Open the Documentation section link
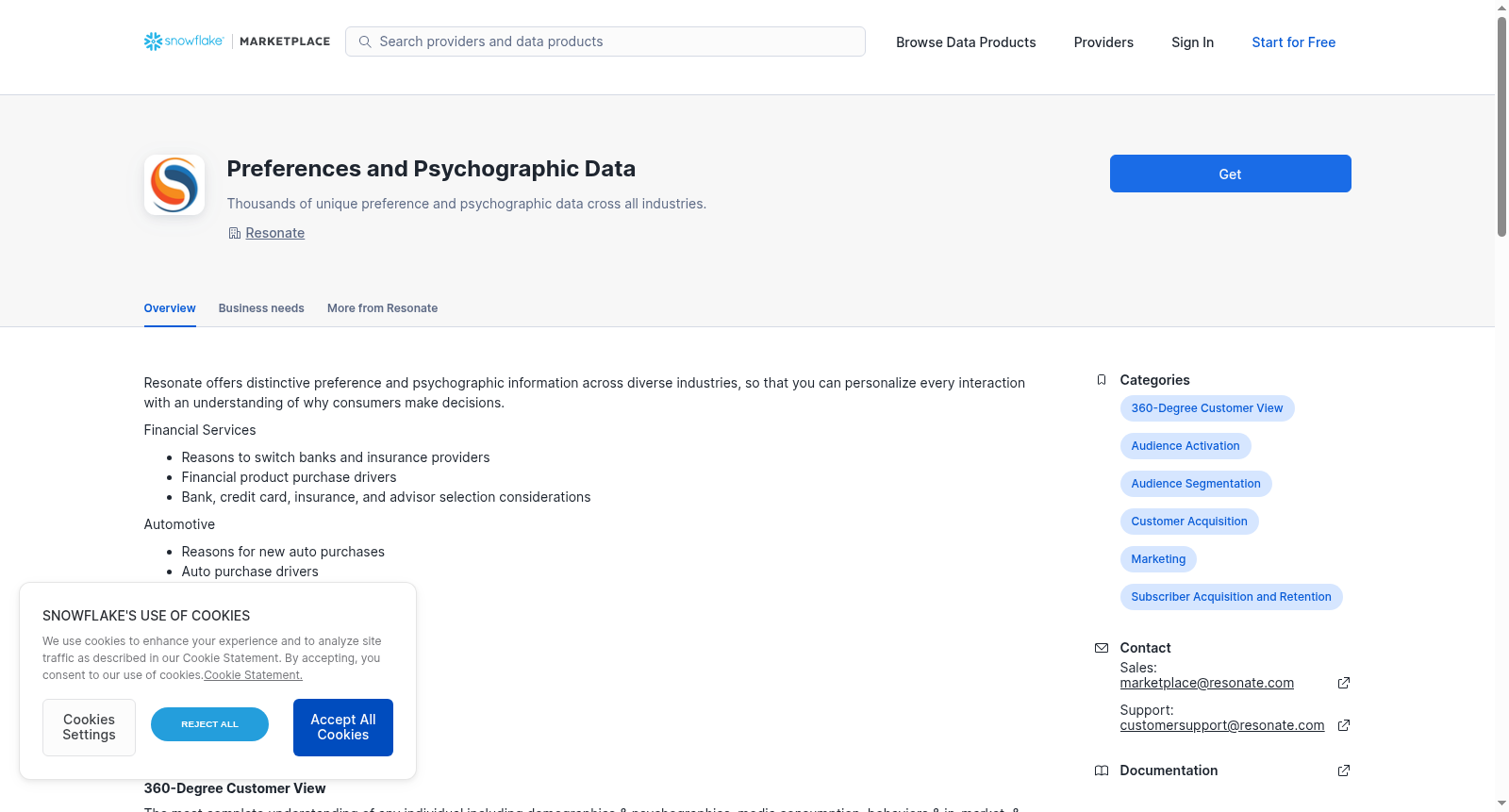This screenshot has height=812, width=1509. coord(1169,771)
